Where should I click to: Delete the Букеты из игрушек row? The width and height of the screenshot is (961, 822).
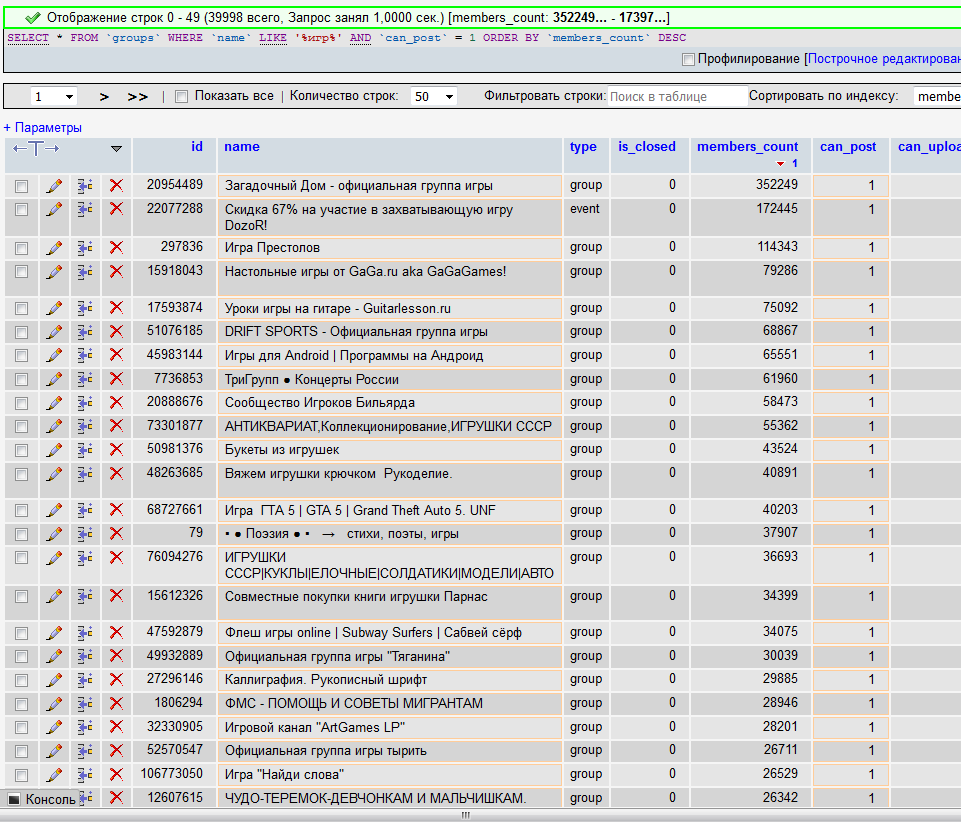(116, 449)
